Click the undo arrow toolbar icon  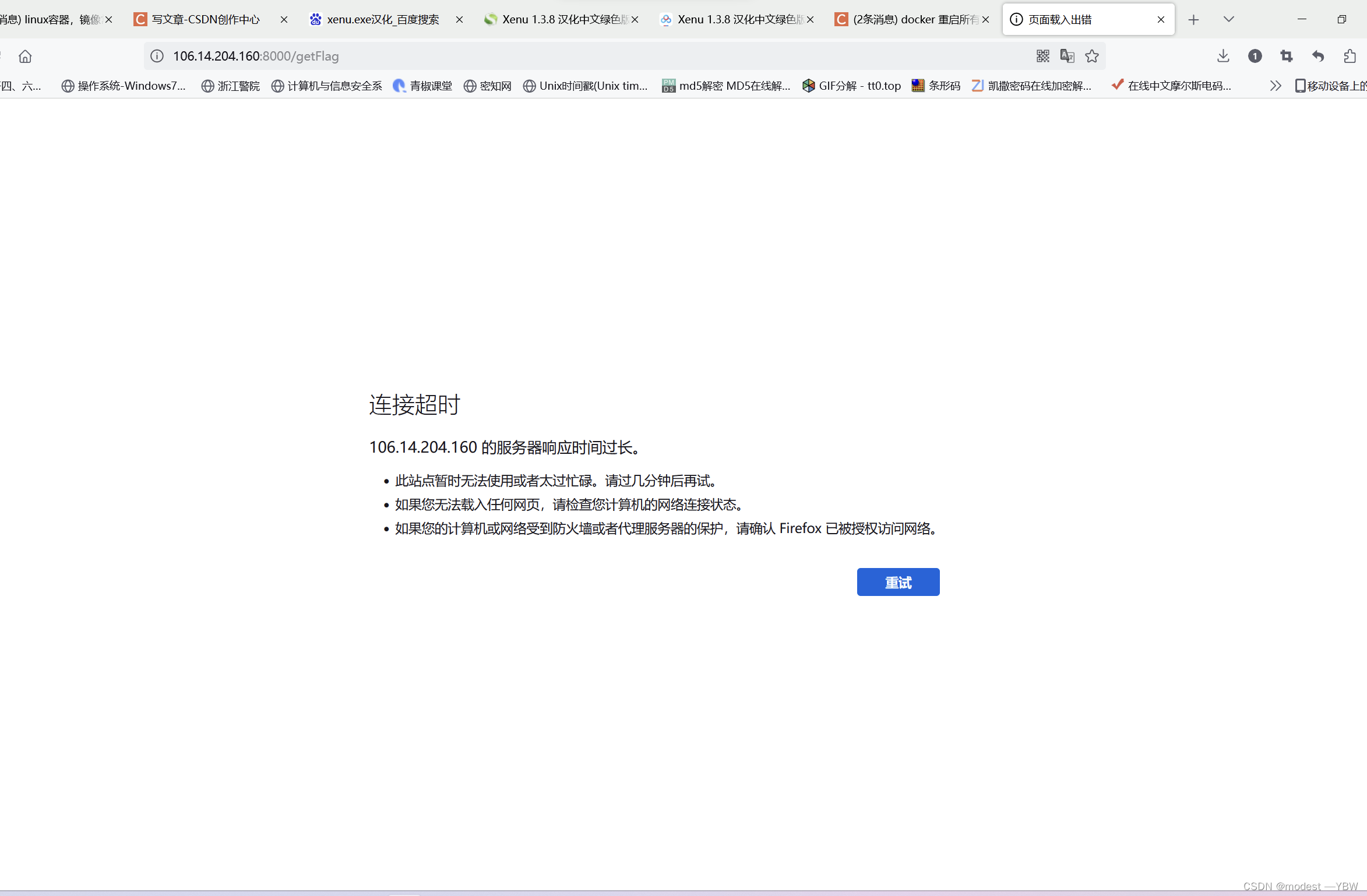point(1318,56)
